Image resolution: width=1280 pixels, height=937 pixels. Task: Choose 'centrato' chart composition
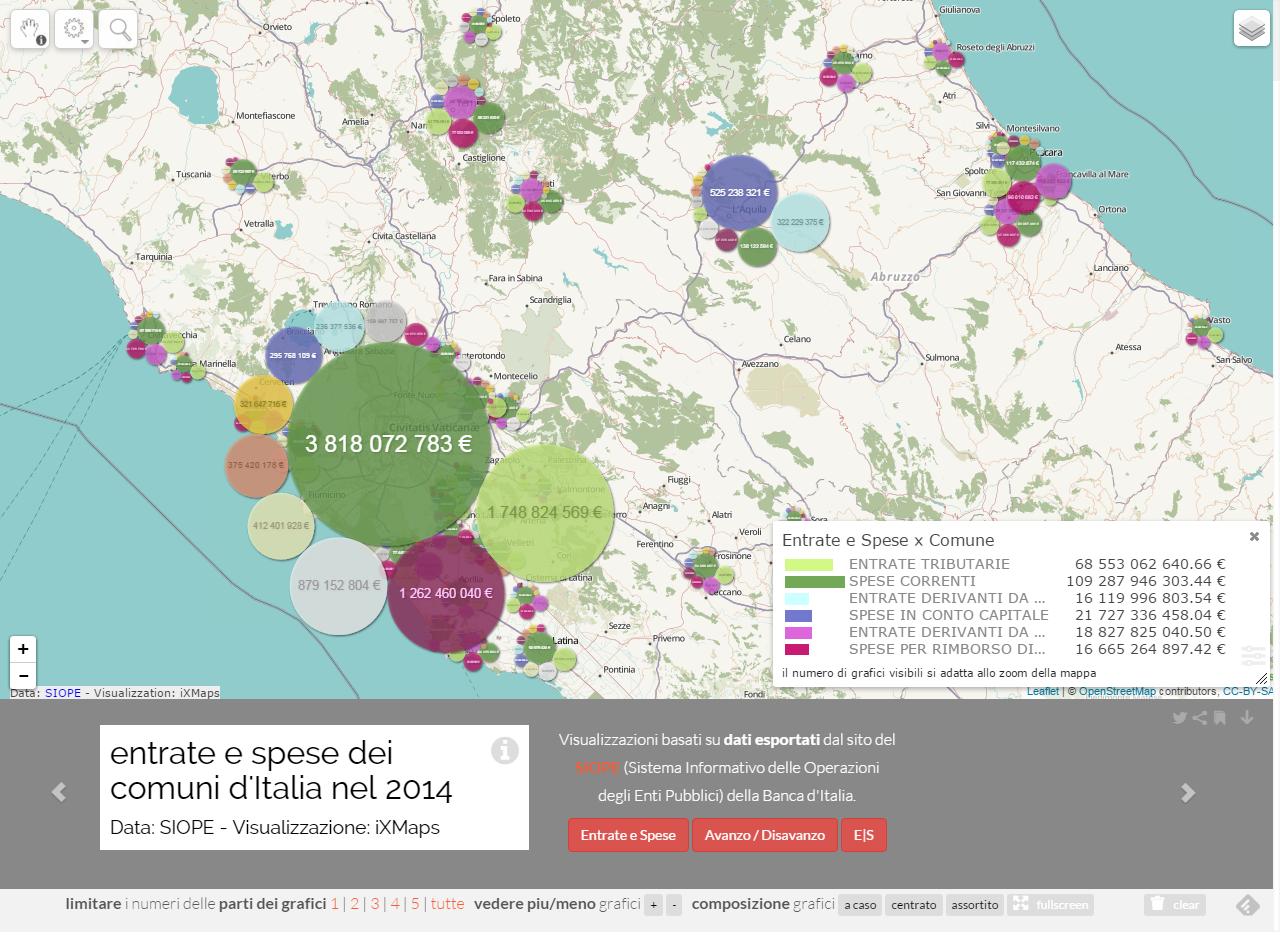click(x=914, y=905)
